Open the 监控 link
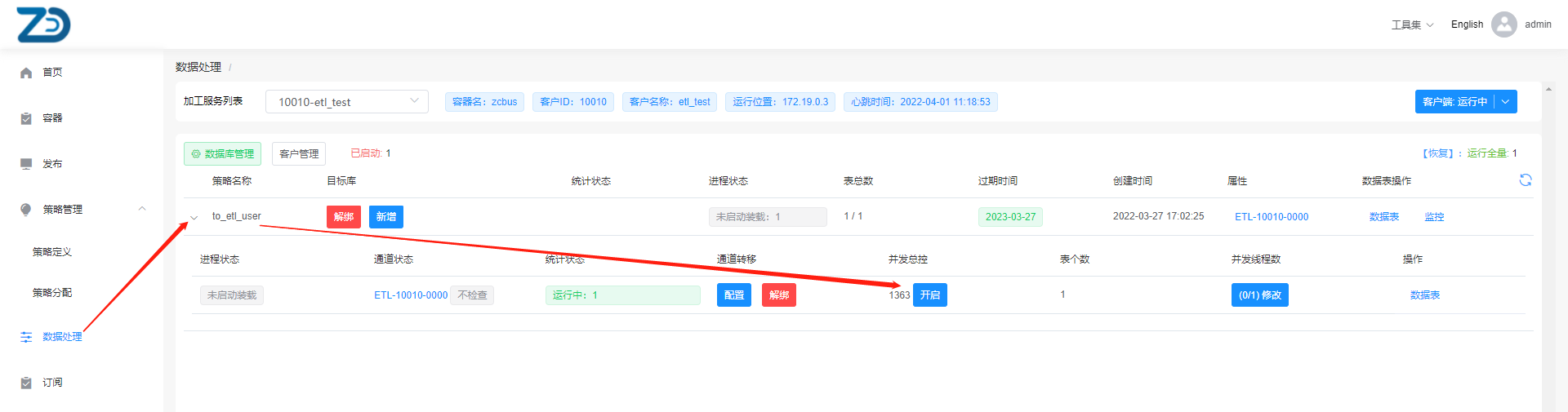Screen dimensions: 1568x412 [1434, 217]
